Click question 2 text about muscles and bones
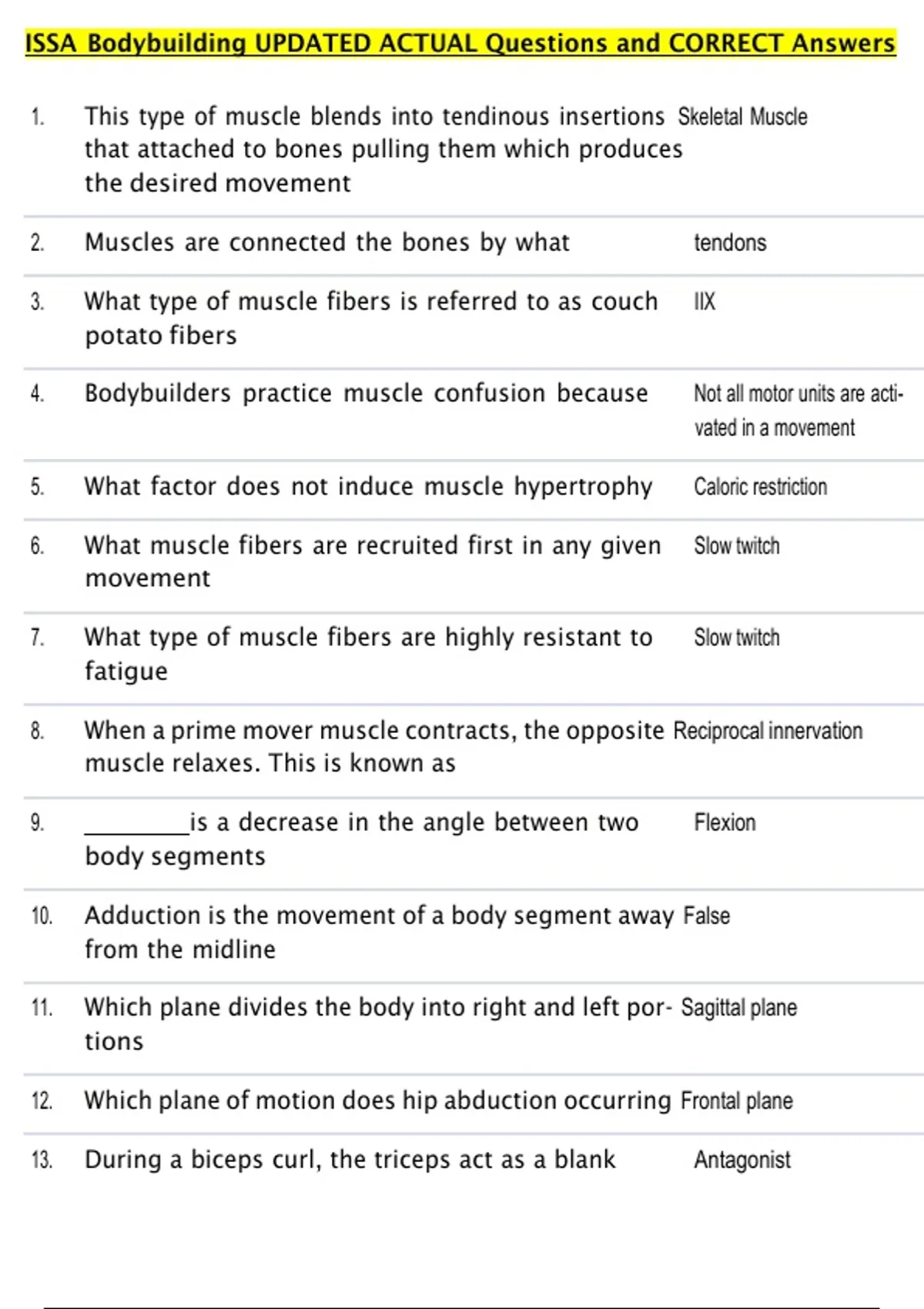The width and height of the screenshot is (924, 1309). coord(326,243)
